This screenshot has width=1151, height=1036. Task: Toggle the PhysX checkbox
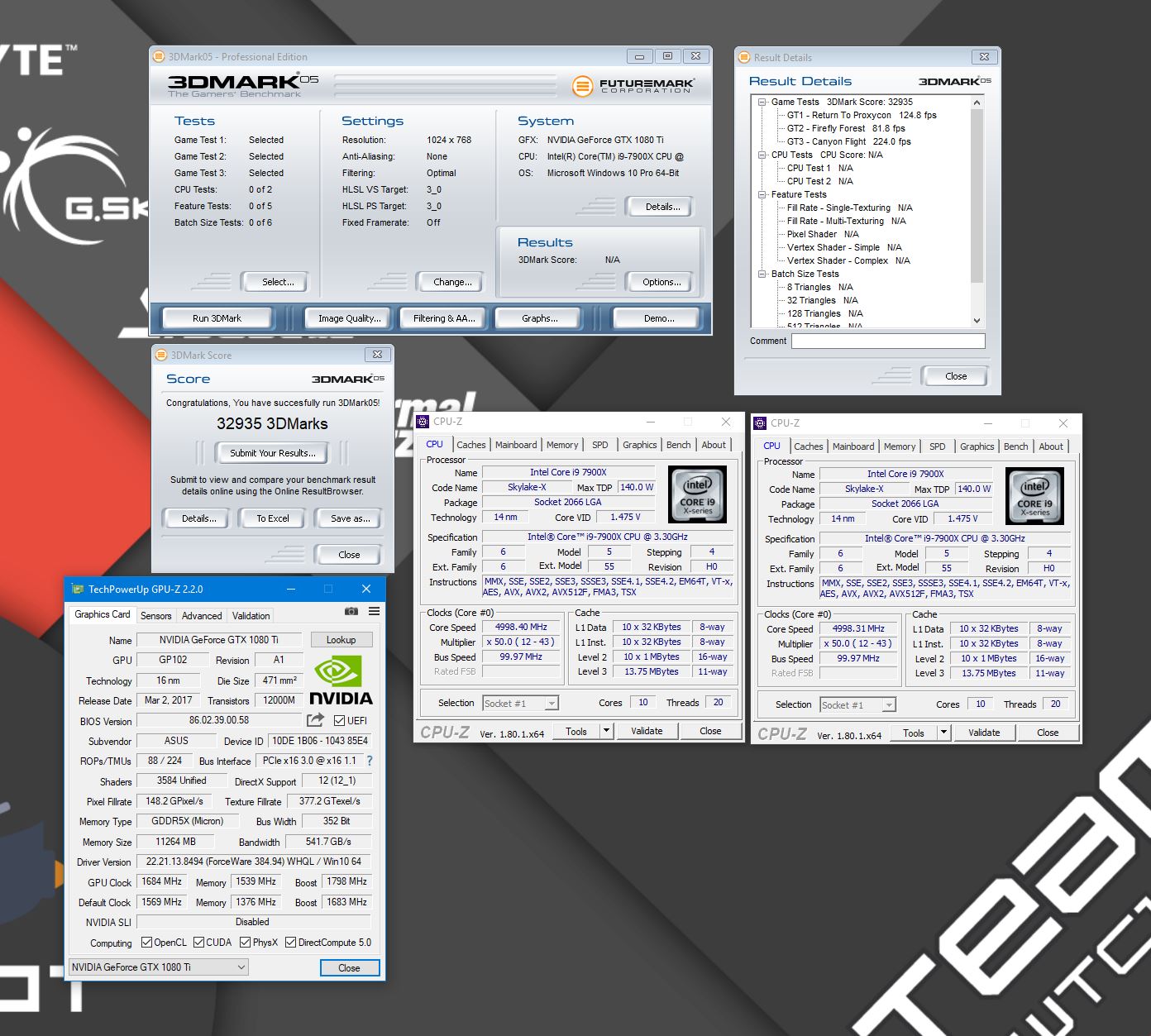pyautogui.click(x=245, y=942)
